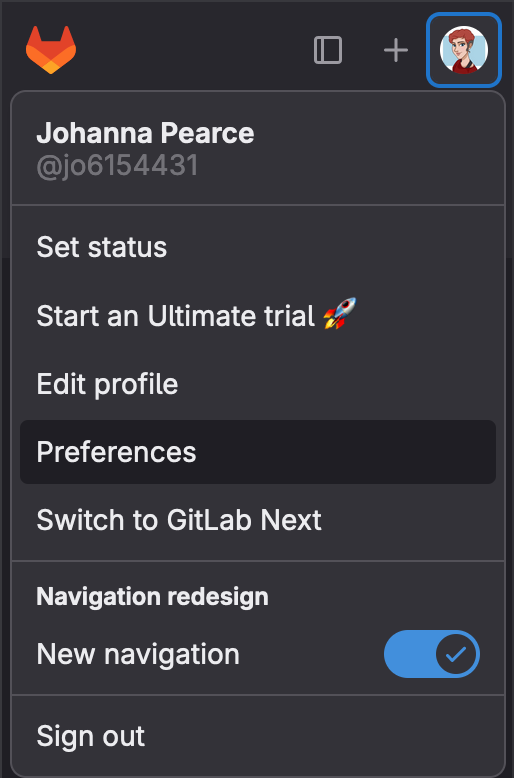Click the @jo6154431 username handle
Viewport: 514px width, 778px height.
pyautogui.click(x=117, y=165)
